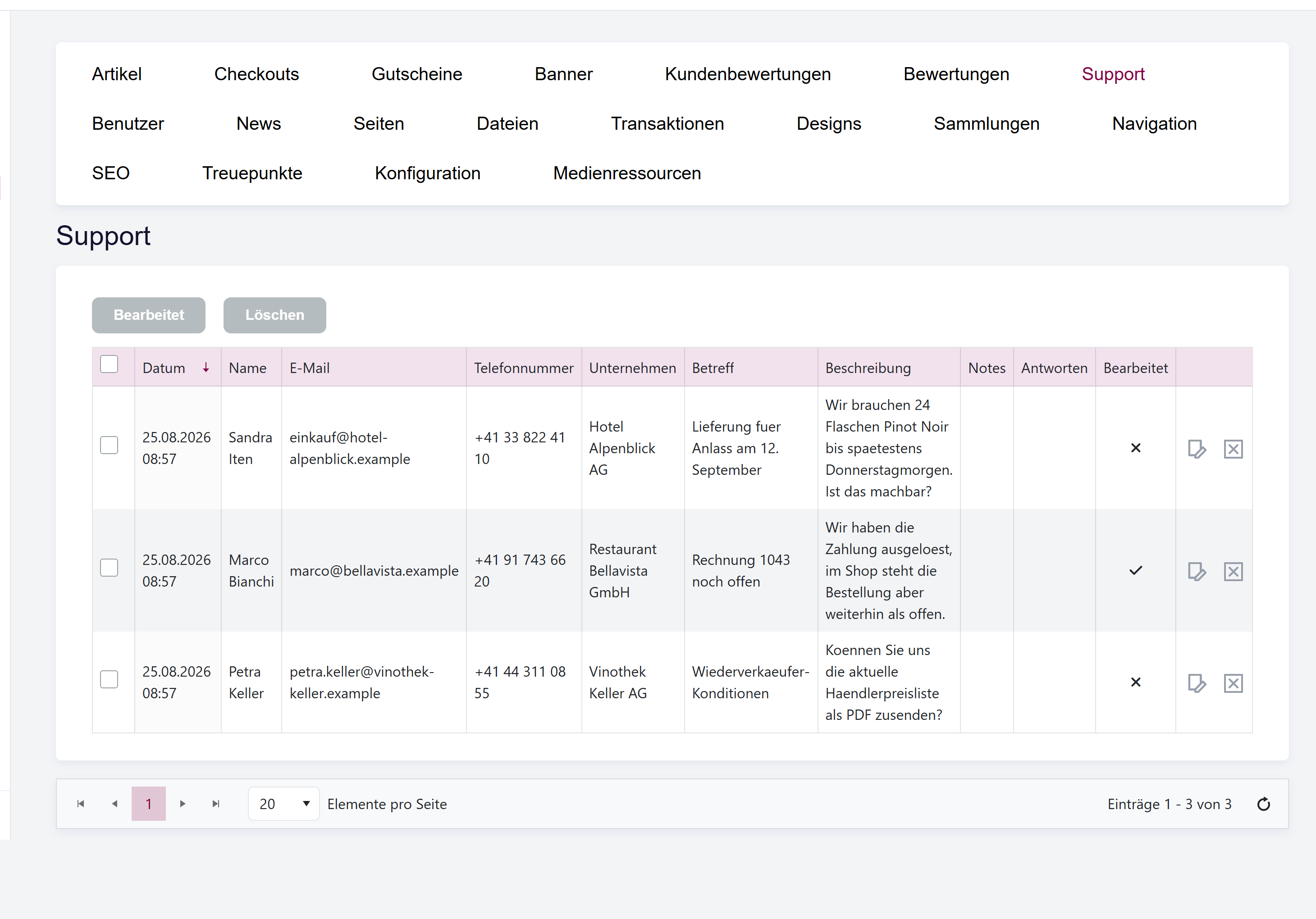Open the Treuepunkte menu item
Image resolution: width=1316 pixels, height=919 pixels.
(x=252, y=173)
